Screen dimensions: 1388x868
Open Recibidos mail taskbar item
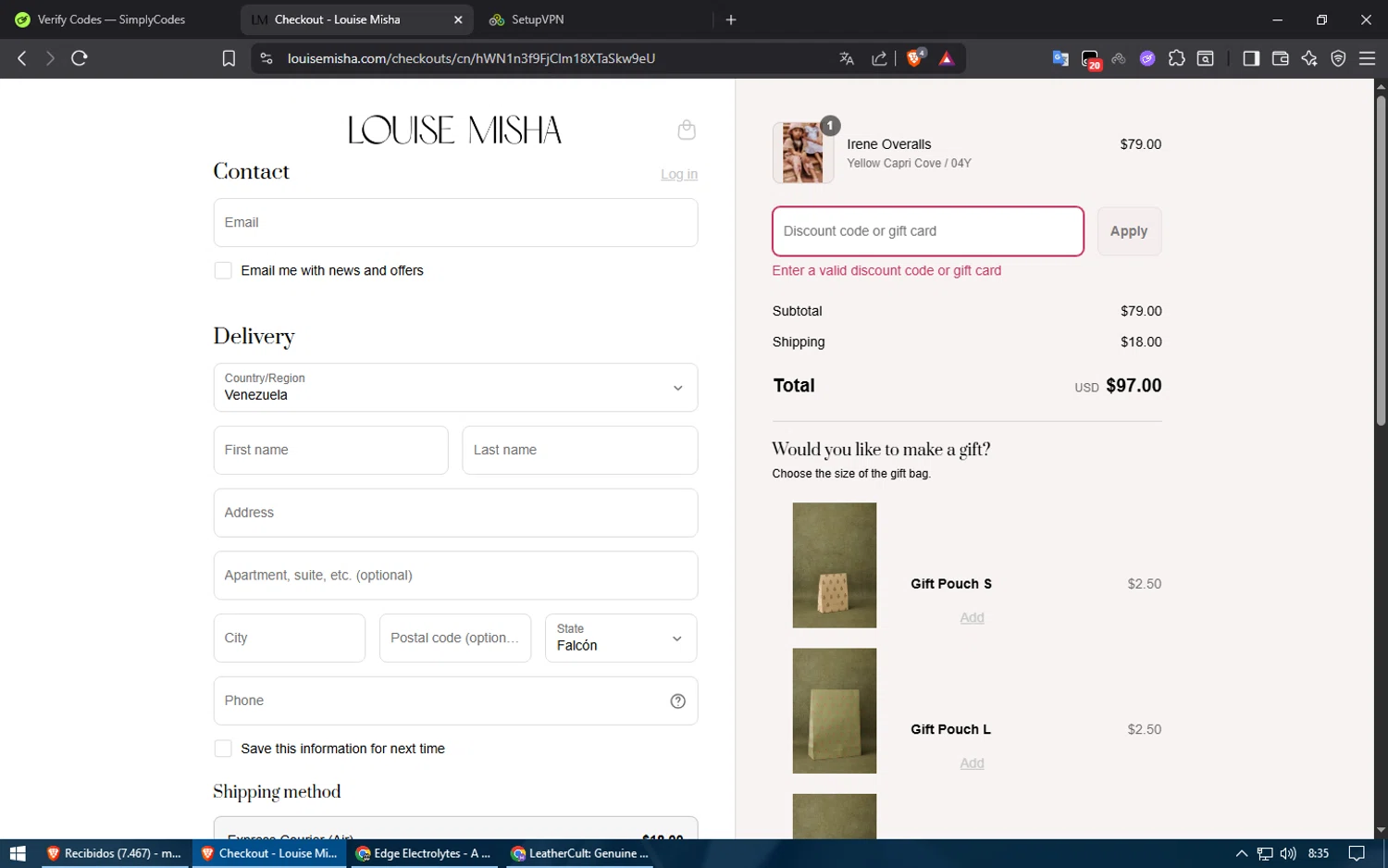tap(114, 853)
